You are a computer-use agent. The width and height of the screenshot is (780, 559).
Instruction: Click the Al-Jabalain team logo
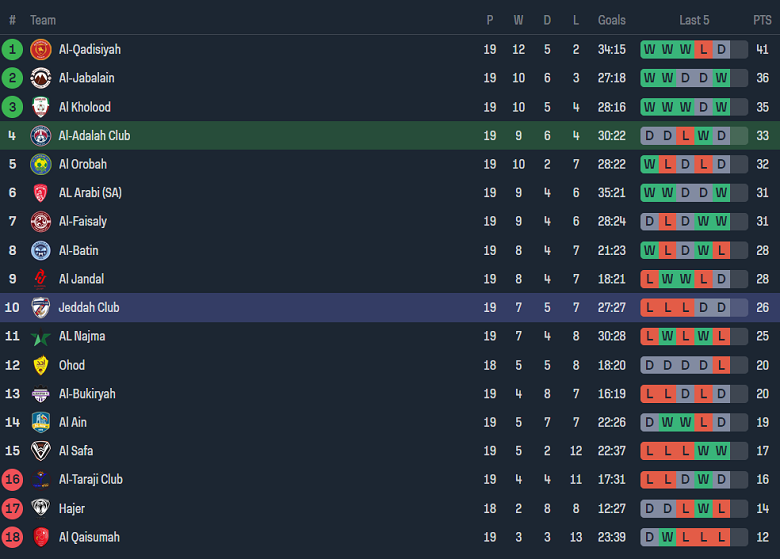click(x=40, y=78)
